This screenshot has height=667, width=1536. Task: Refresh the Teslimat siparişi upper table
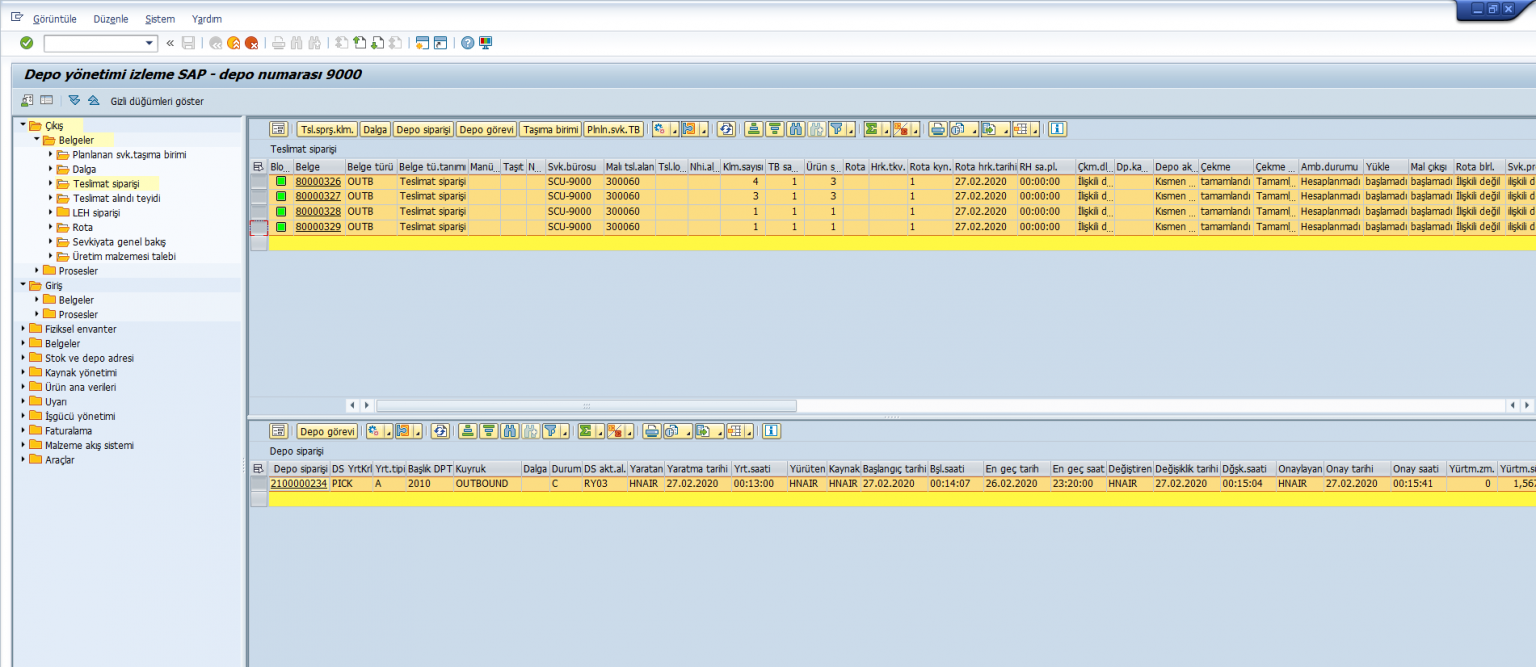click(726, 129)
